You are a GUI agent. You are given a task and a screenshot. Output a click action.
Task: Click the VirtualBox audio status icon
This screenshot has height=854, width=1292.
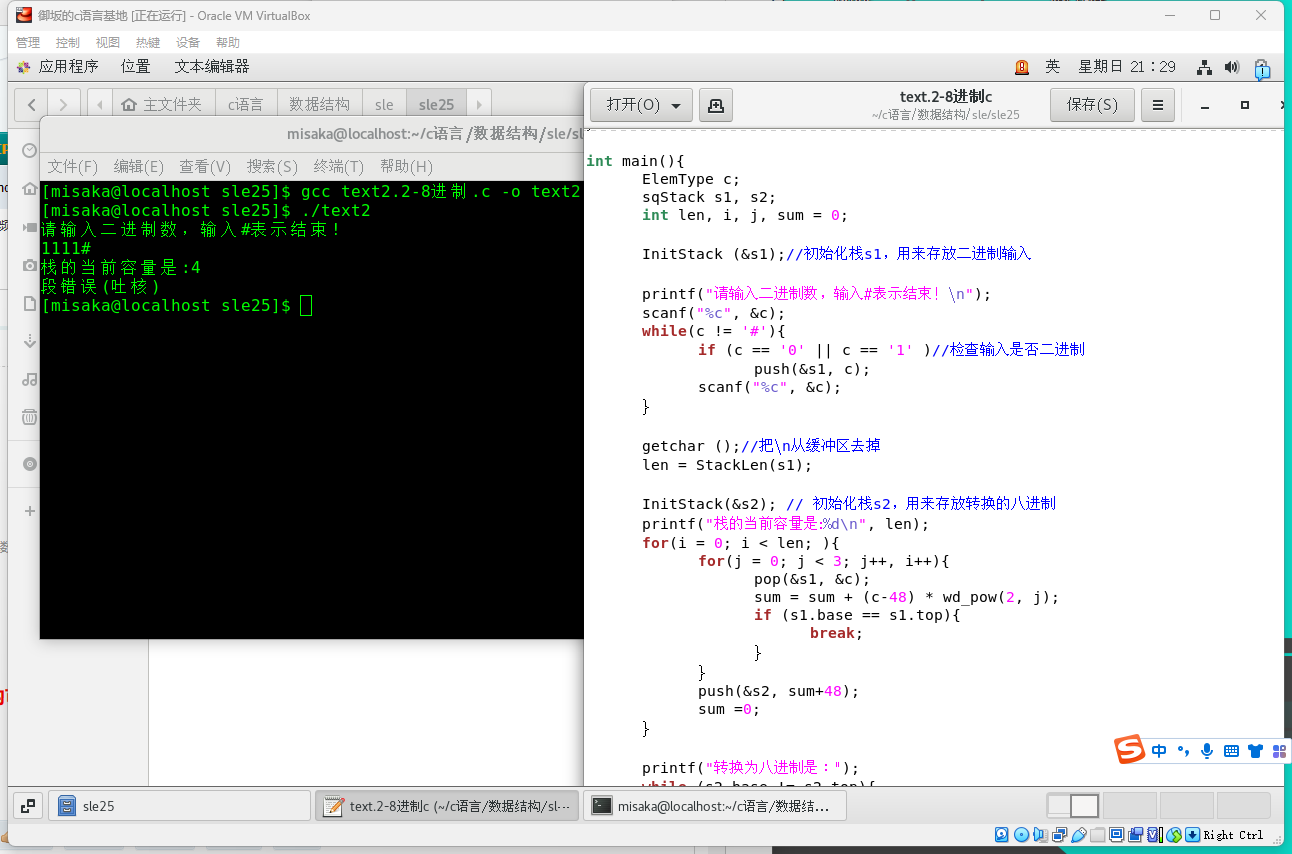point(1040,834)
